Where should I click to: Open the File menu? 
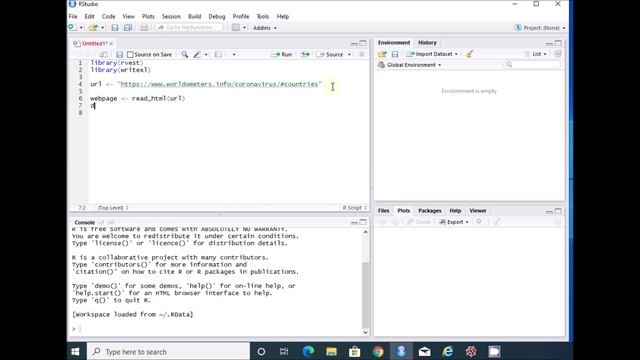pos(73,16)
